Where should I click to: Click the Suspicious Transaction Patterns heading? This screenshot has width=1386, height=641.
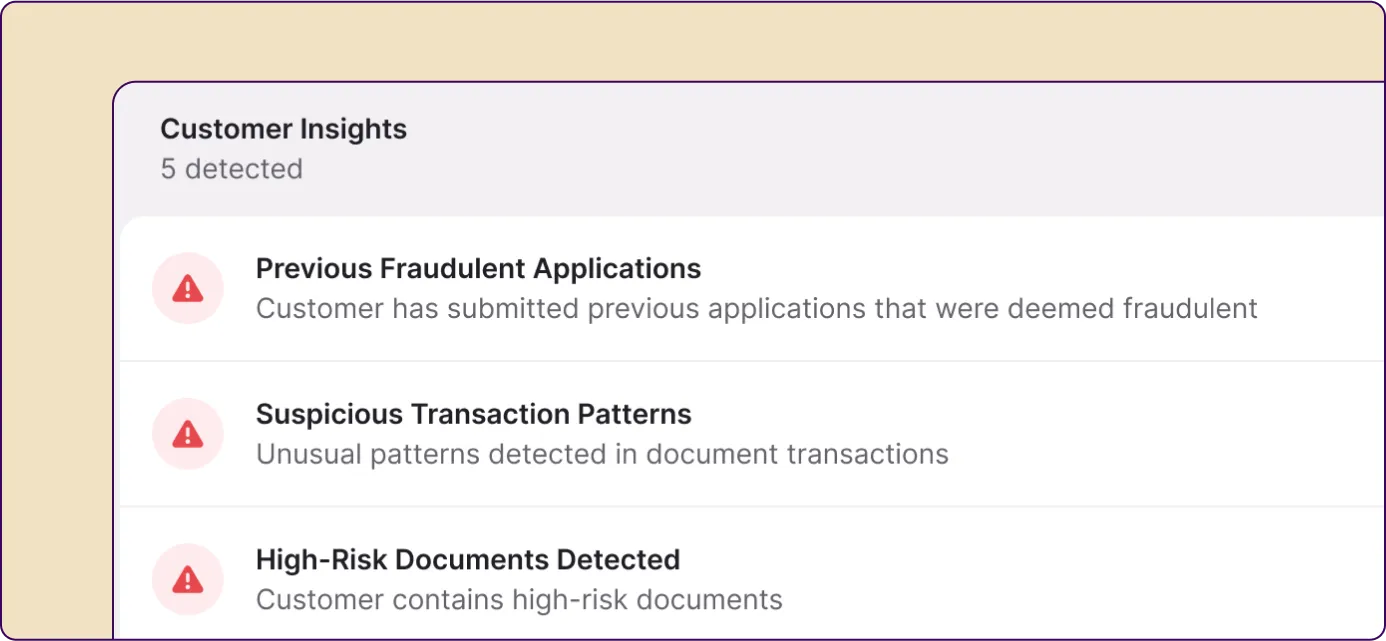click(473, 413)
